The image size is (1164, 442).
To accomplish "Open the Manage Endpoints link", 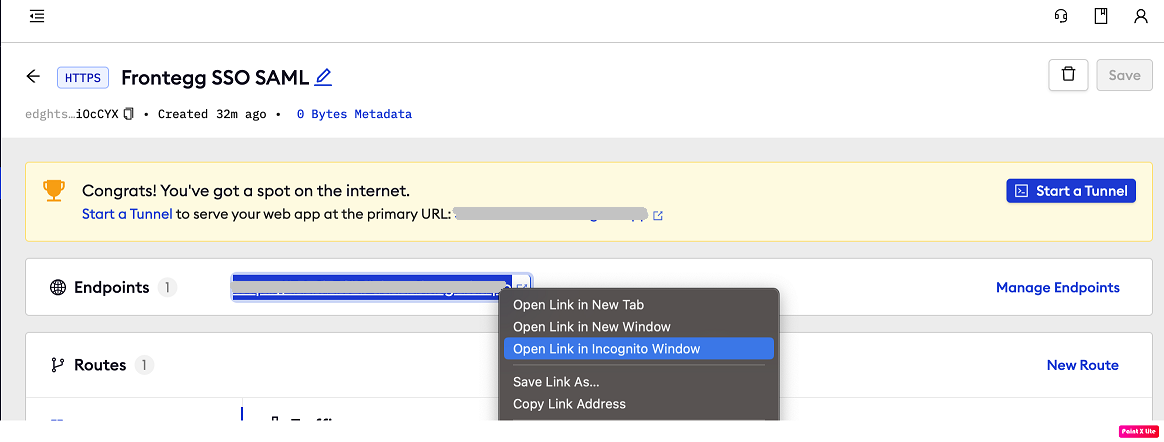I will click(x=1058, y=287).
